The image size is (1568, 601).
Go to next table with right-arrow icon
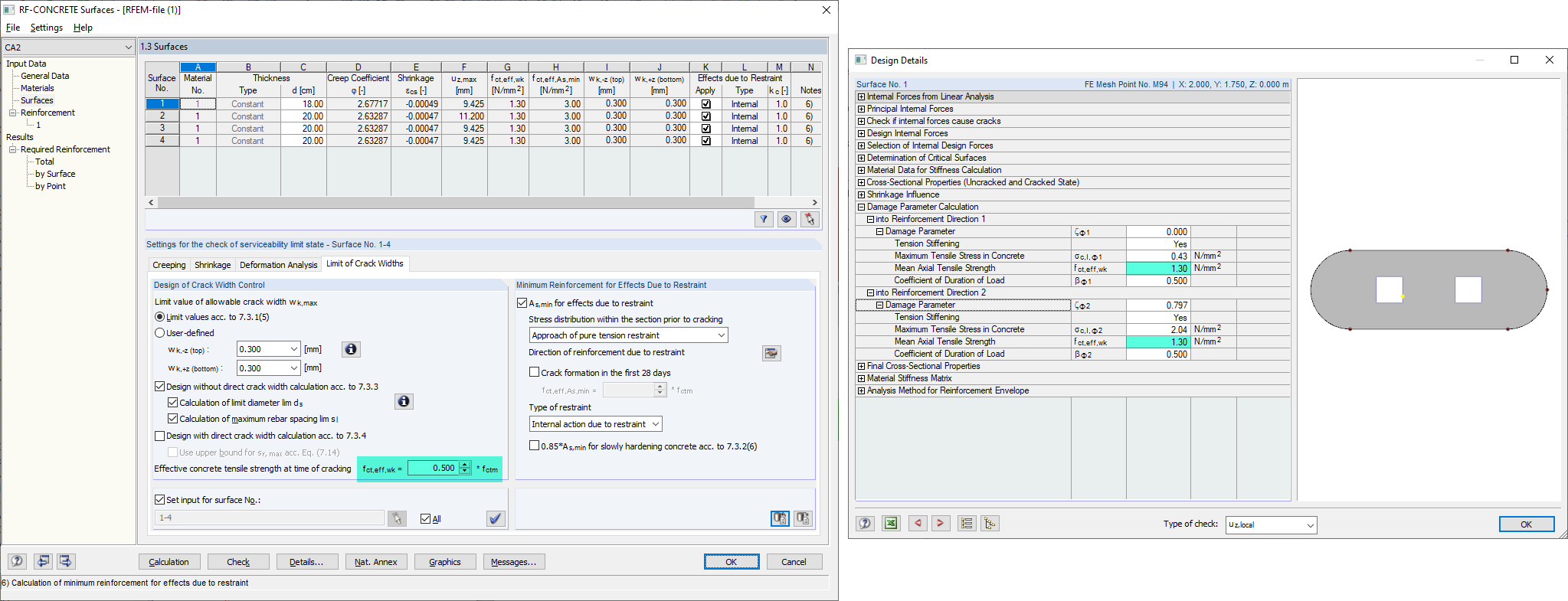click(66, 561)
